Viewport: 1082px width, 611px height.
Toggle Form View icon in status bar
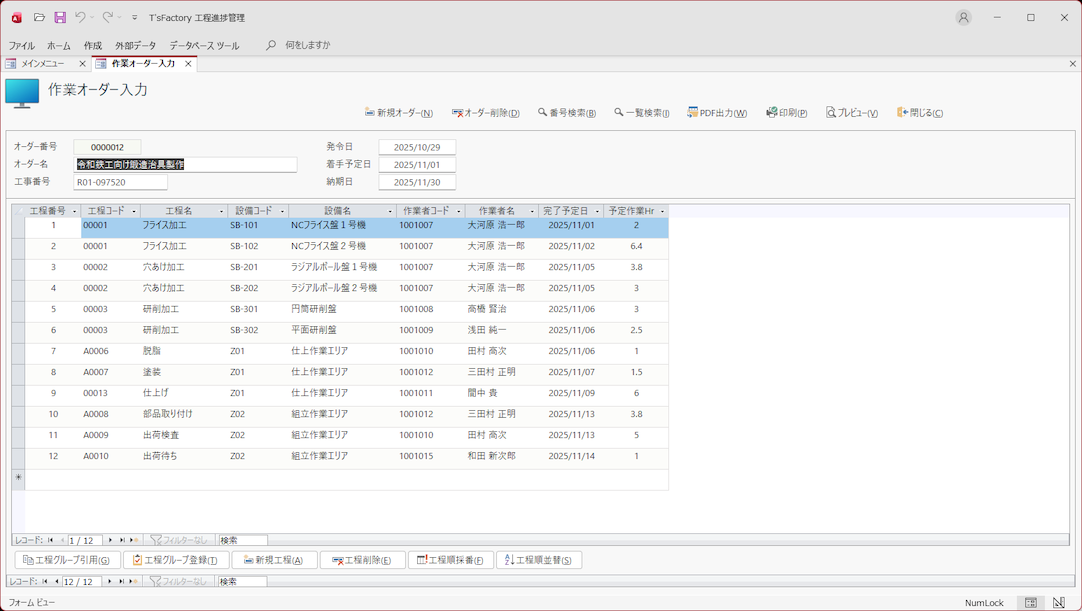click(x=1031, y=603)
